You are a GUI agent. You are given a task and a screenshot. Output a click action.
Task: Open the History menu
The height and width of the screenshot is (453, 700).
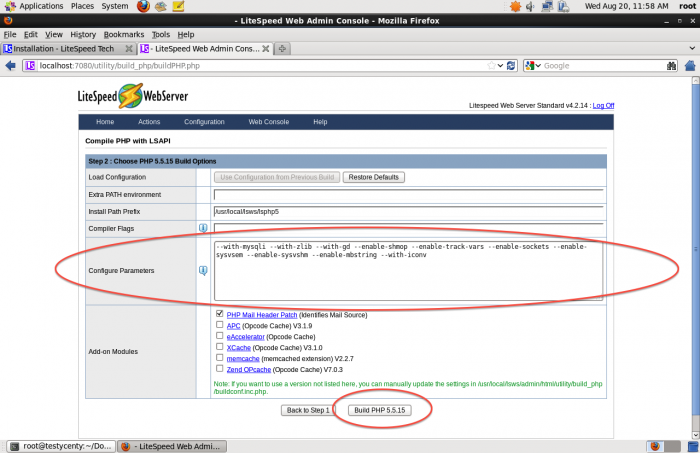coord(83,34)
